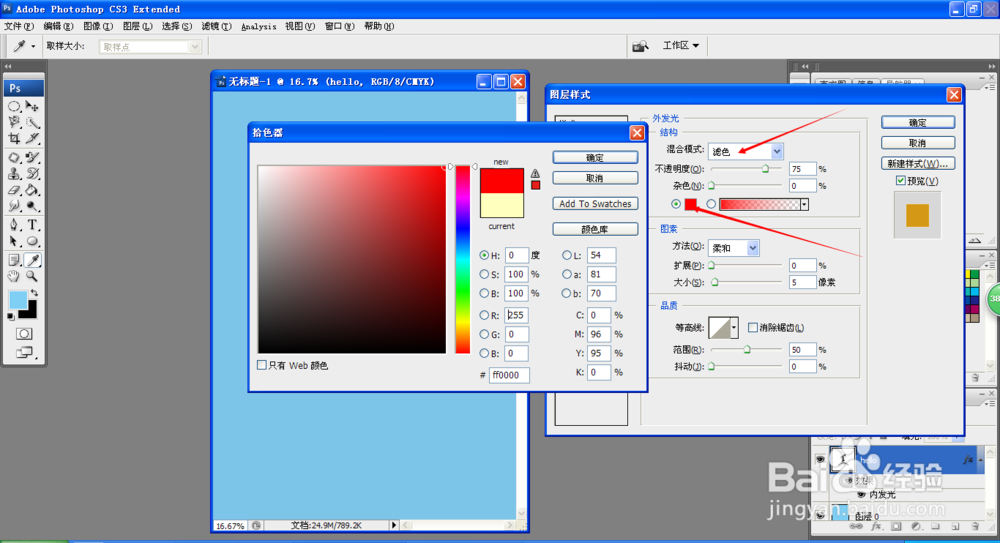
Task: Select the Path Selection tool
Action: pyautogui.click(x=14, y=241)
